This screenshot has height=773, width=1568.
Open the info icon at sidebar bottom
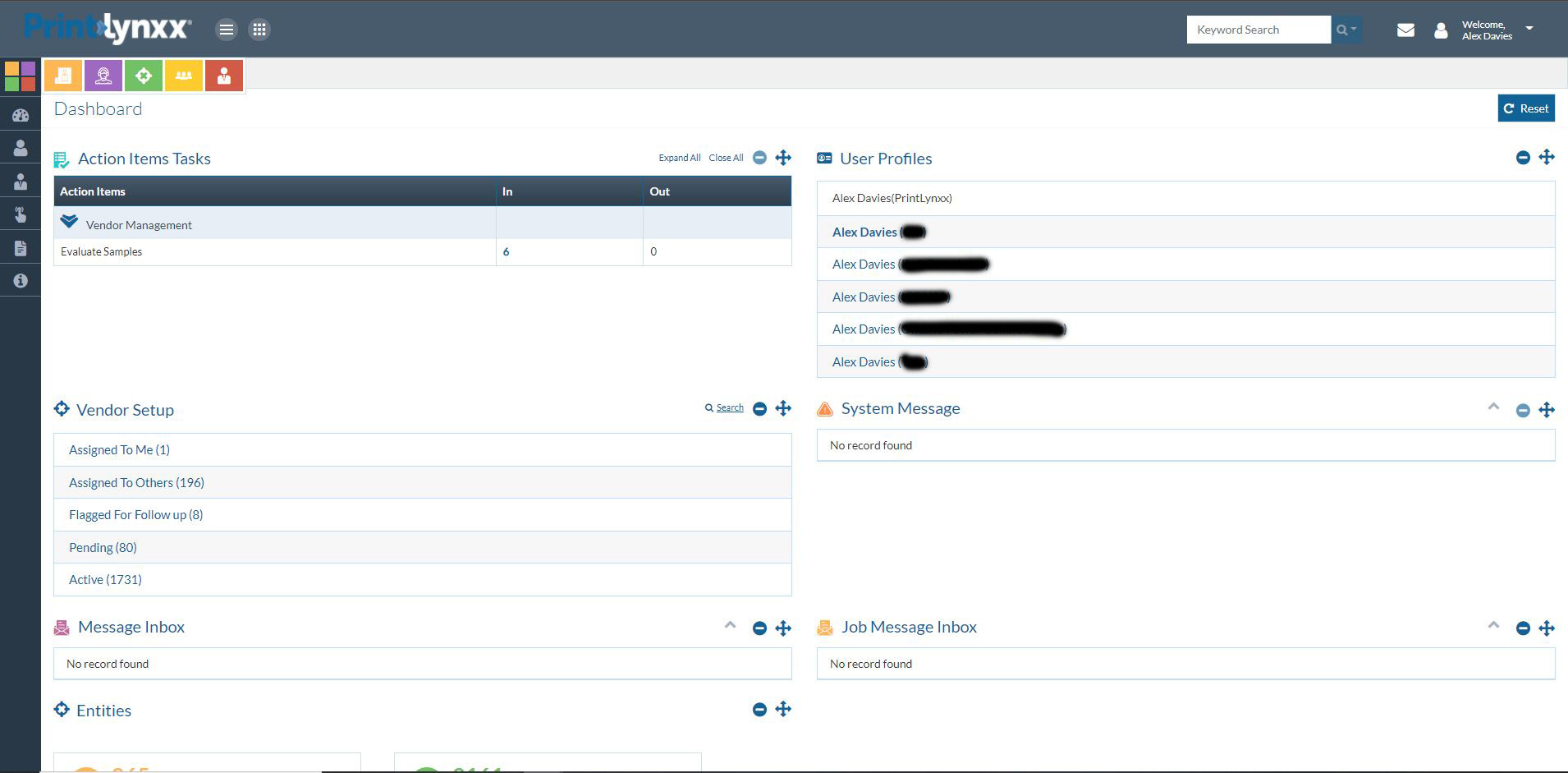(x=20, y=280)
